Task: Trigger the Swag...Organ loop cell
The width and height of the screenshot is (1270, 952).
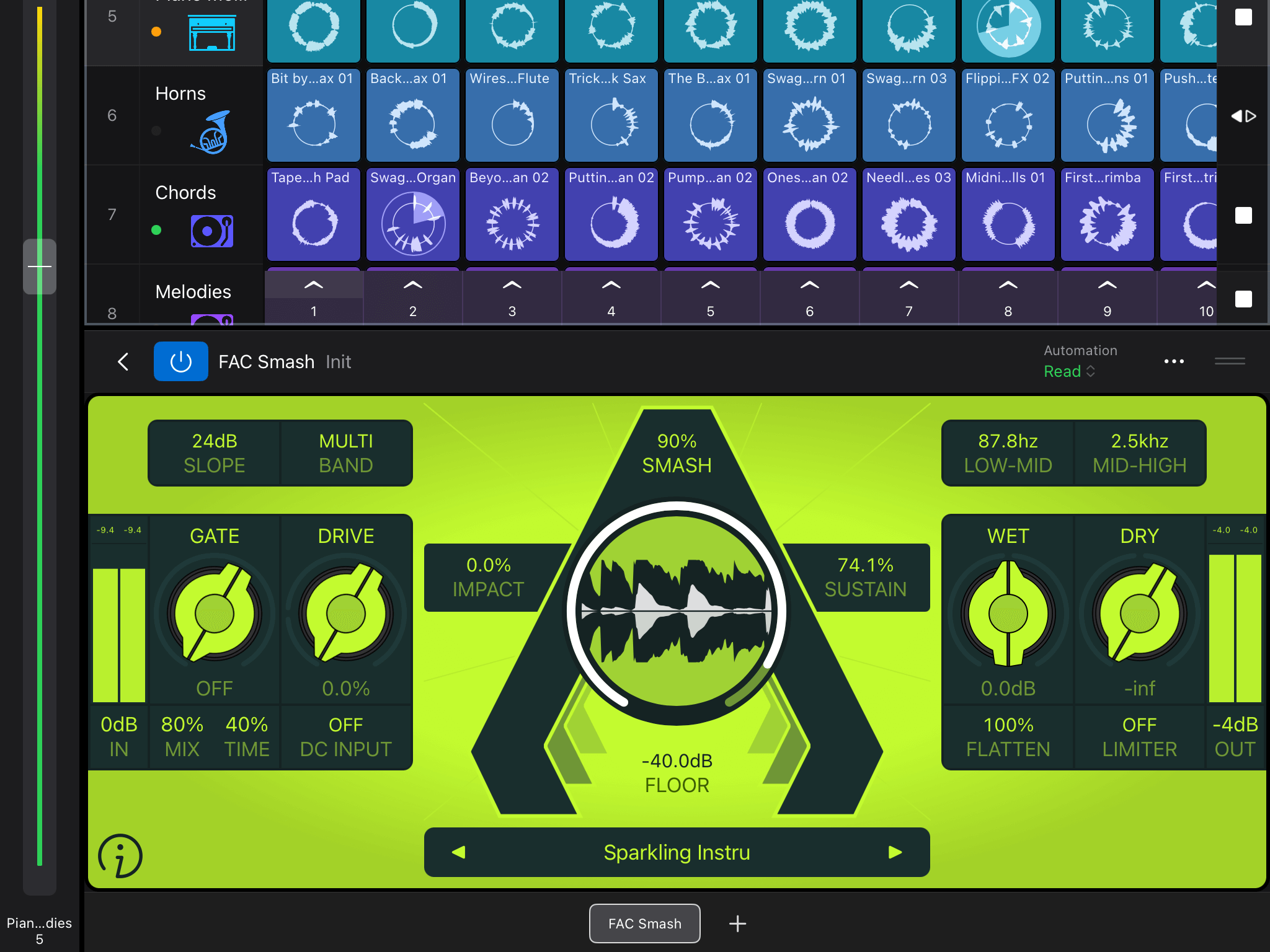Action: pos(412,214)
